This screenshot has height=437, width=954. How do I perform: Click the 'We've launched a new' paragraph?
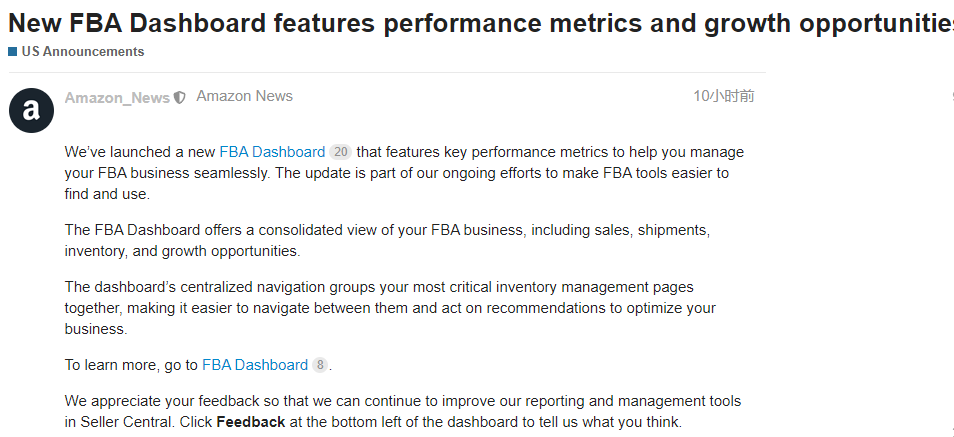(x=404, y=173)
